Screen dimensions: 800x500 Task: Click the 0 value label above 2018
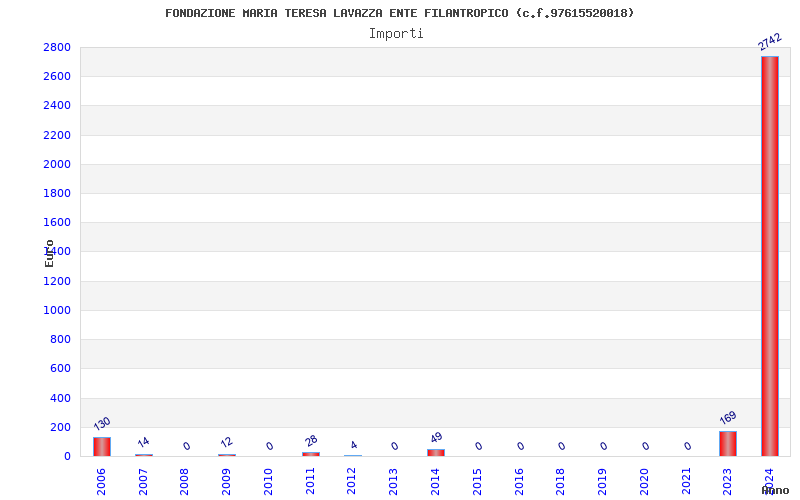[x=561, y=446]
